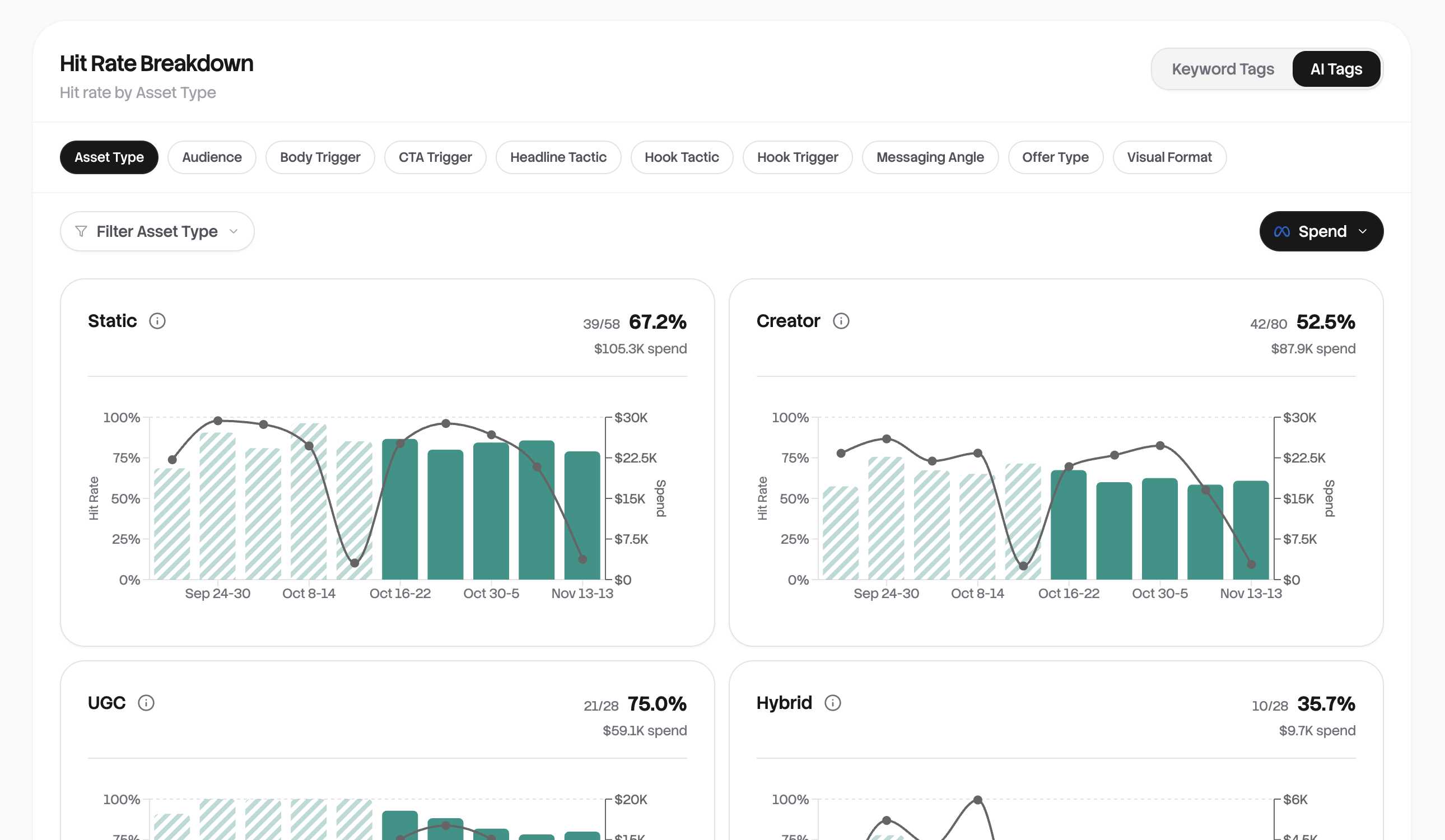Select the AI Tags toggle option
This screenshot has width=1445, height=840.
[1335, 69]
